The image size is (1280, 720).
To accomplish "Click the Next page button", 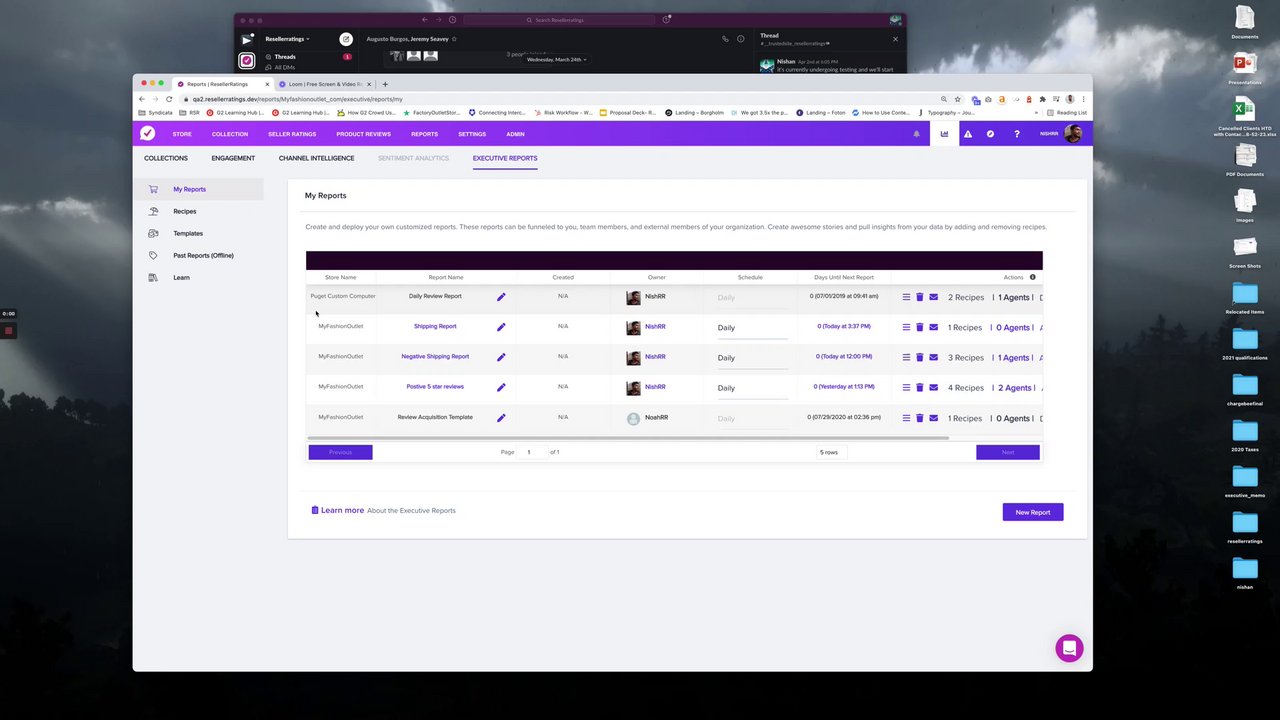I will click(x=1008, y=452).
